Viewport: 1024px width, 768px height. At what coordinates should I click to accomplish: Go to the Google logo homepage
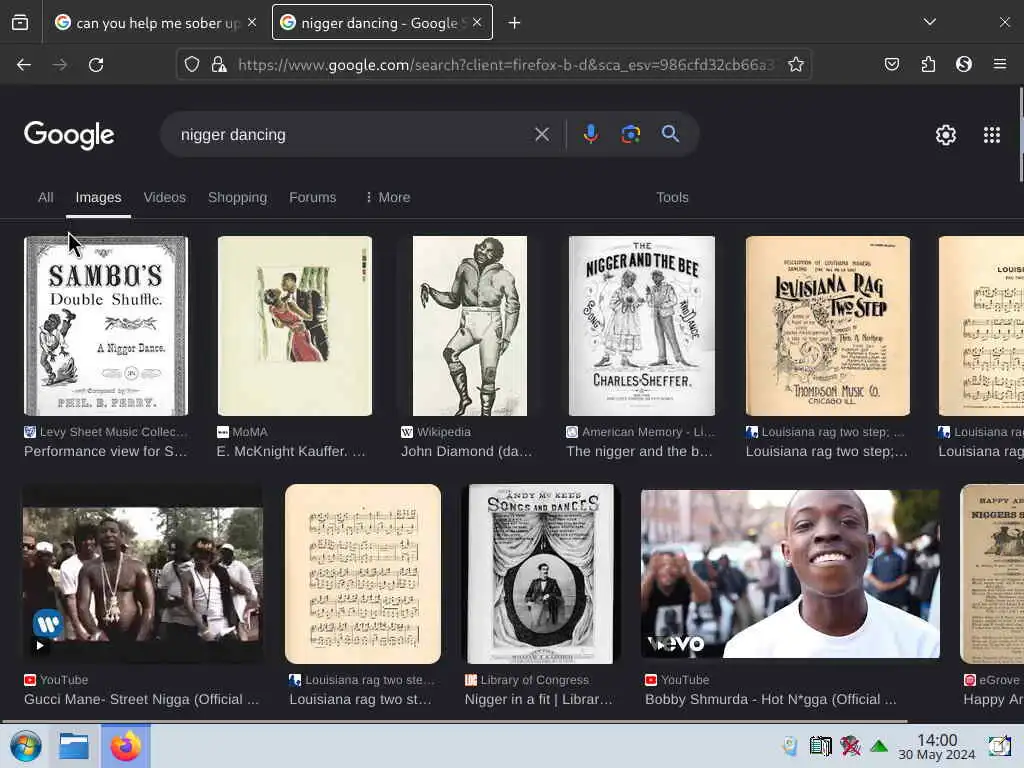(x=69, y=135)
